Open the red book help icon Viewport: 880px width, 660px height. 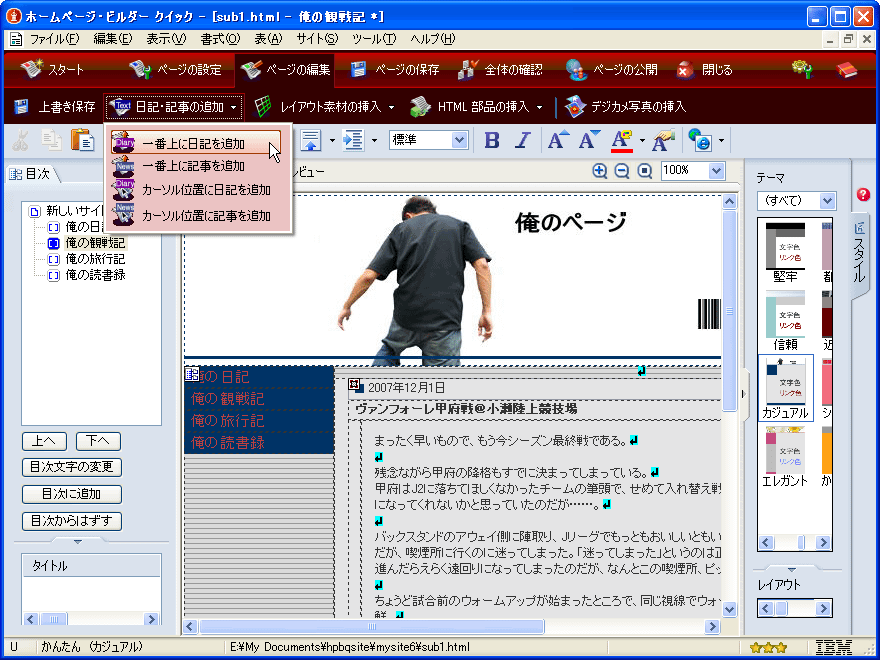click(846, 70)
